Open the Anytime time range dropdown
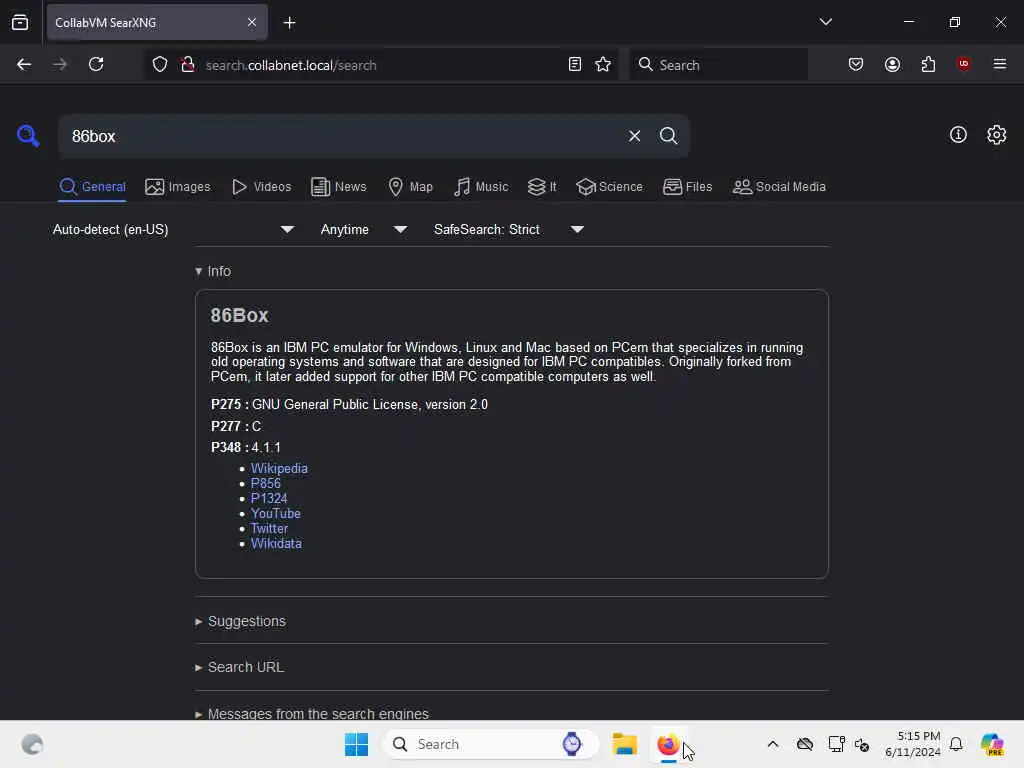The image size is (1024, 768). pos(364,230)
